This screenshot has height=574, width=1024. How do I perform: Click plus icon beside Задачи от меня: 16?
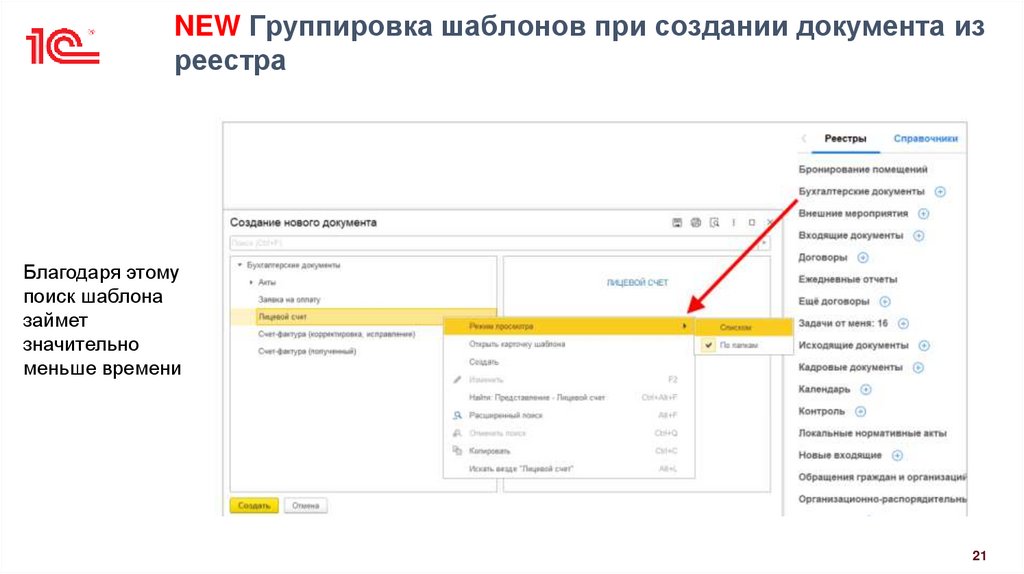pyautogui.click(x=903, y=323)
